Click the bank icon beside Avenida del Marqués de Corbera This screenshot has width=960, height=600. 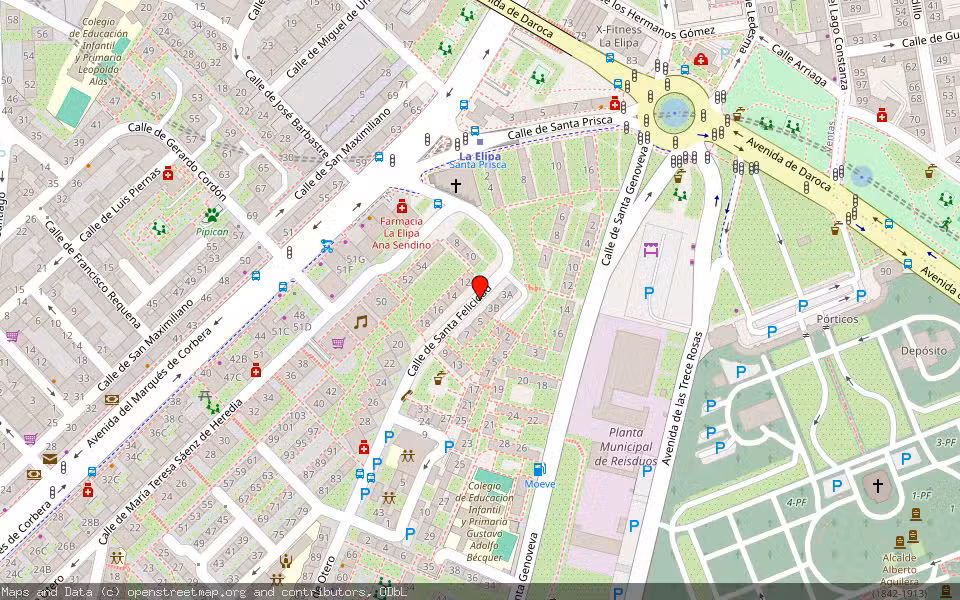coord(111,400)
